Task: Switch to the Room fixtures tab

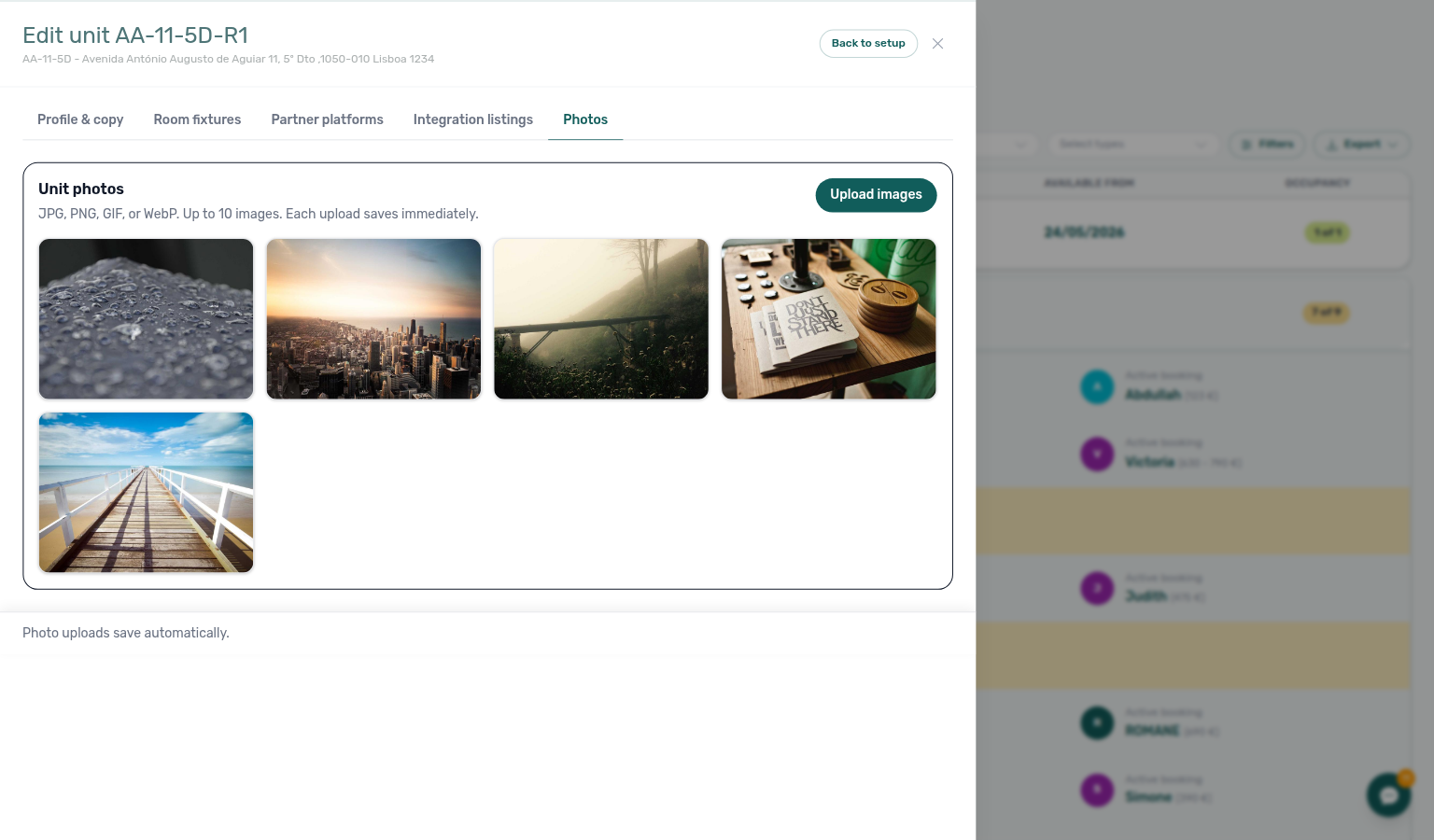Action: (197, 119)
